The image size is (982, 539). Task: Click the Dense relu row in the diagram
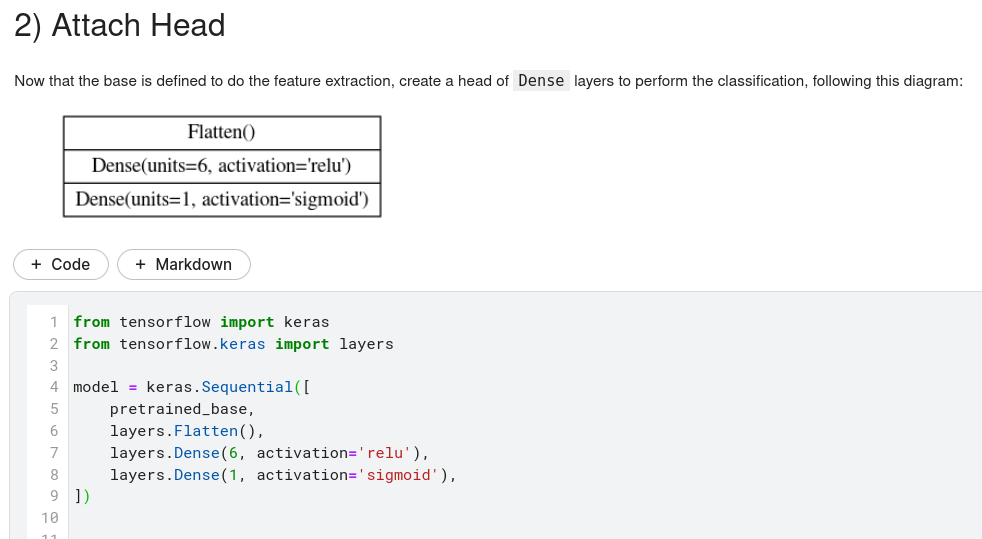tap(222, 165)
